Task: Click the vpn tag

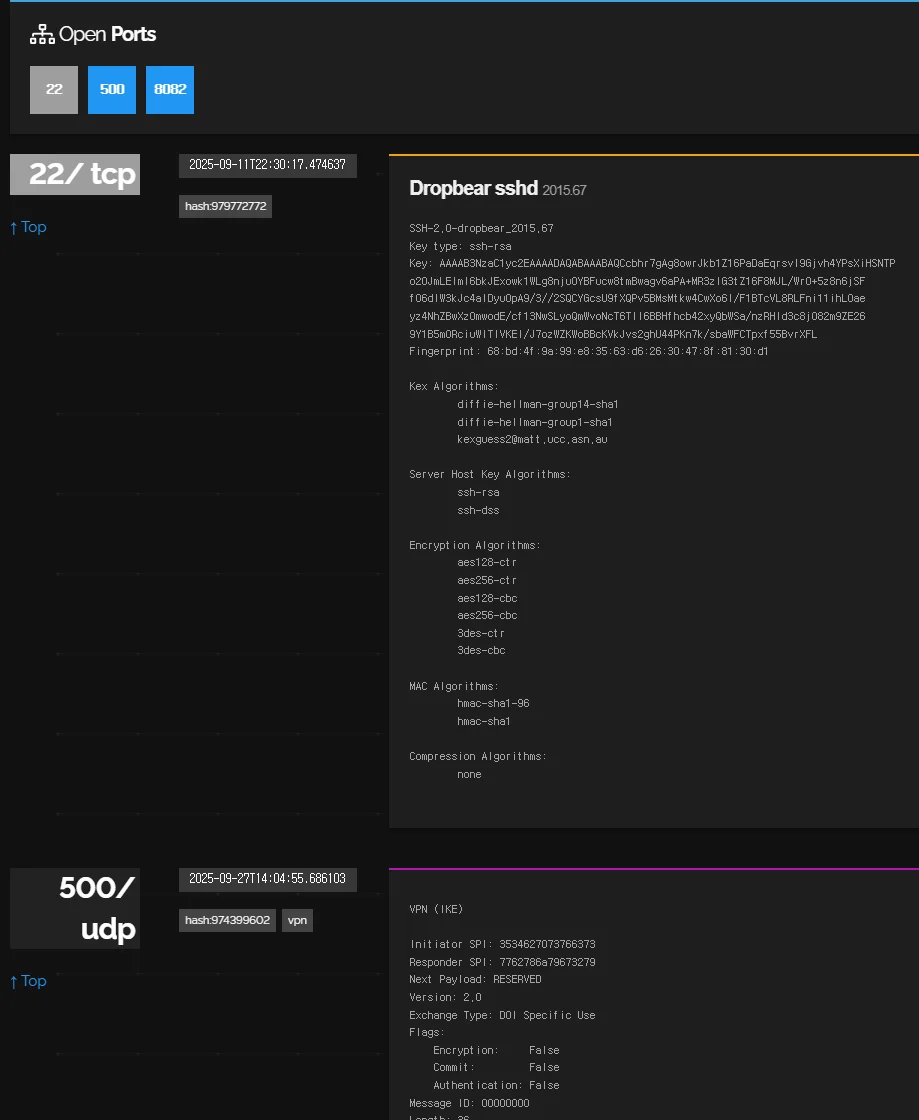Action: point(297,920)
